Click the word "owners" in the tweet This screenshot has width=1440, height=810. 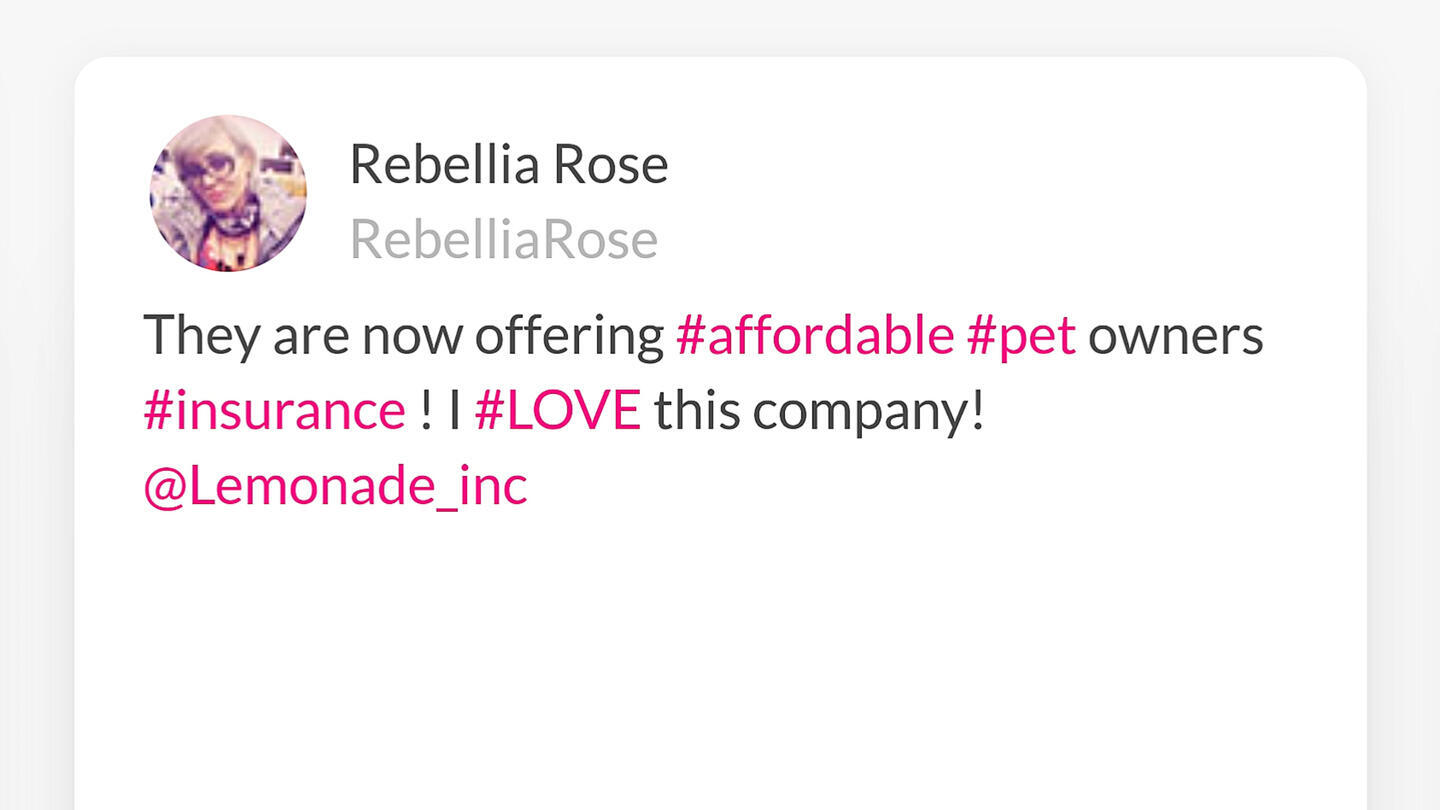(1175, 336)
